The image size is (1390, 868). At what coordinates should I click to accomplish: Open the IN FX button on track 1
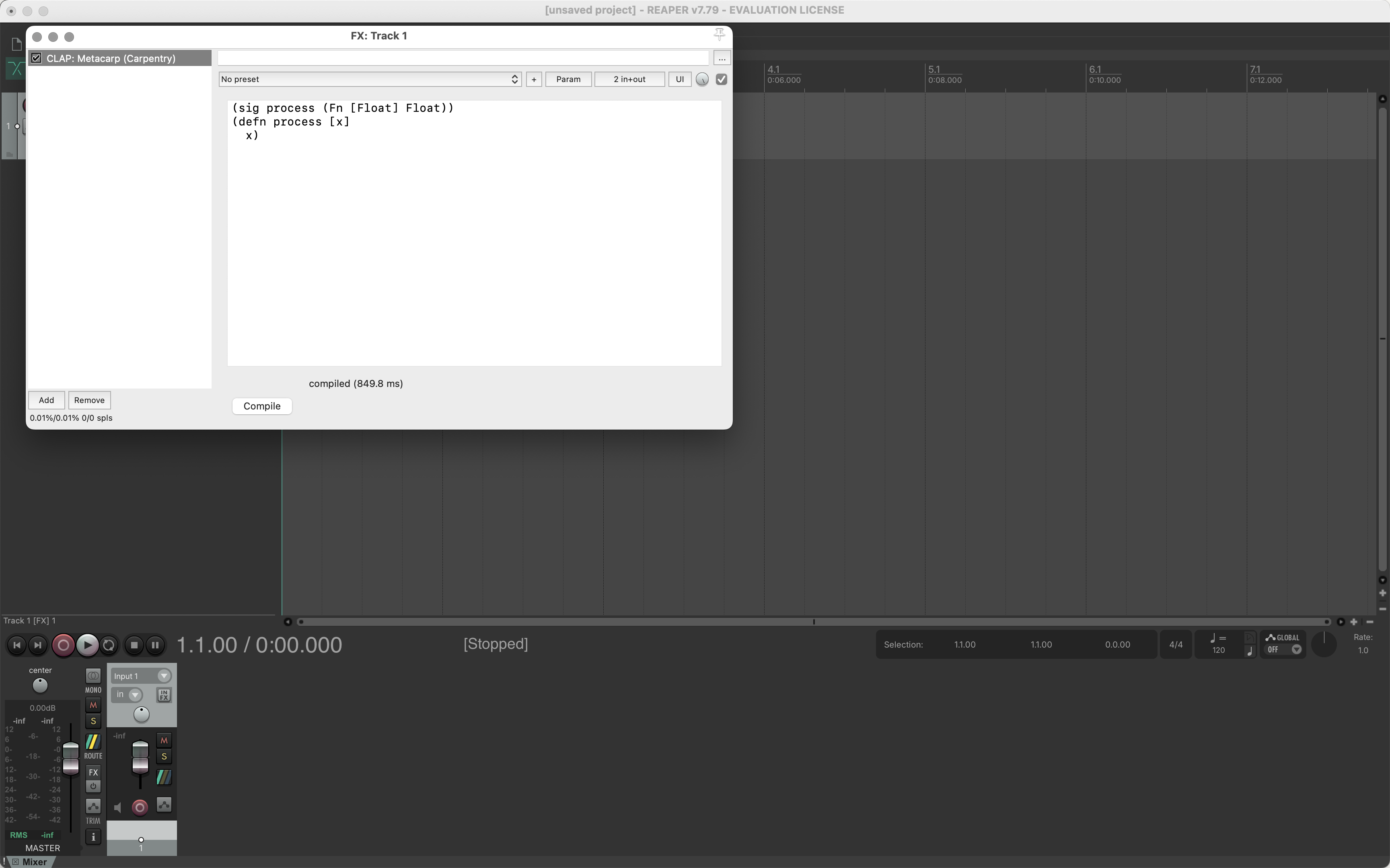(164, 695)
